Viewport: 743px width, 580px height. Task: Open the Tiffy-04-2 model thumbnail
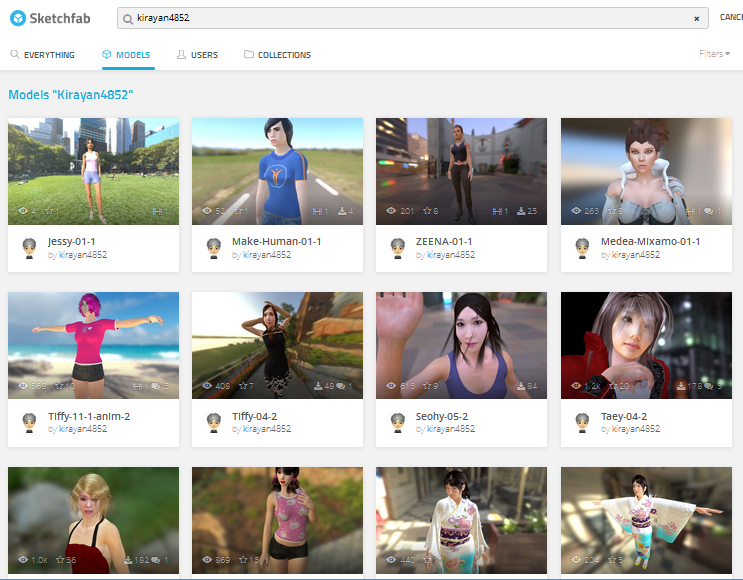pyautogui.click(x=277, y=345)
